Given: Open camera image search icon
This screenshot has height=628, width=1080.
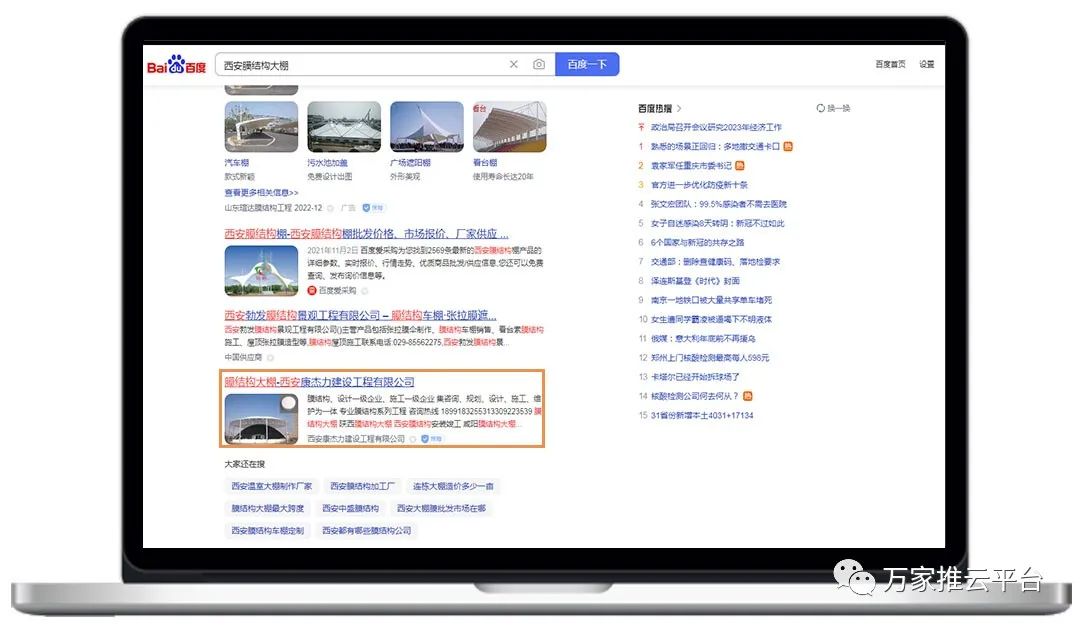Looking at the screenshot, I should pos(539,65).
